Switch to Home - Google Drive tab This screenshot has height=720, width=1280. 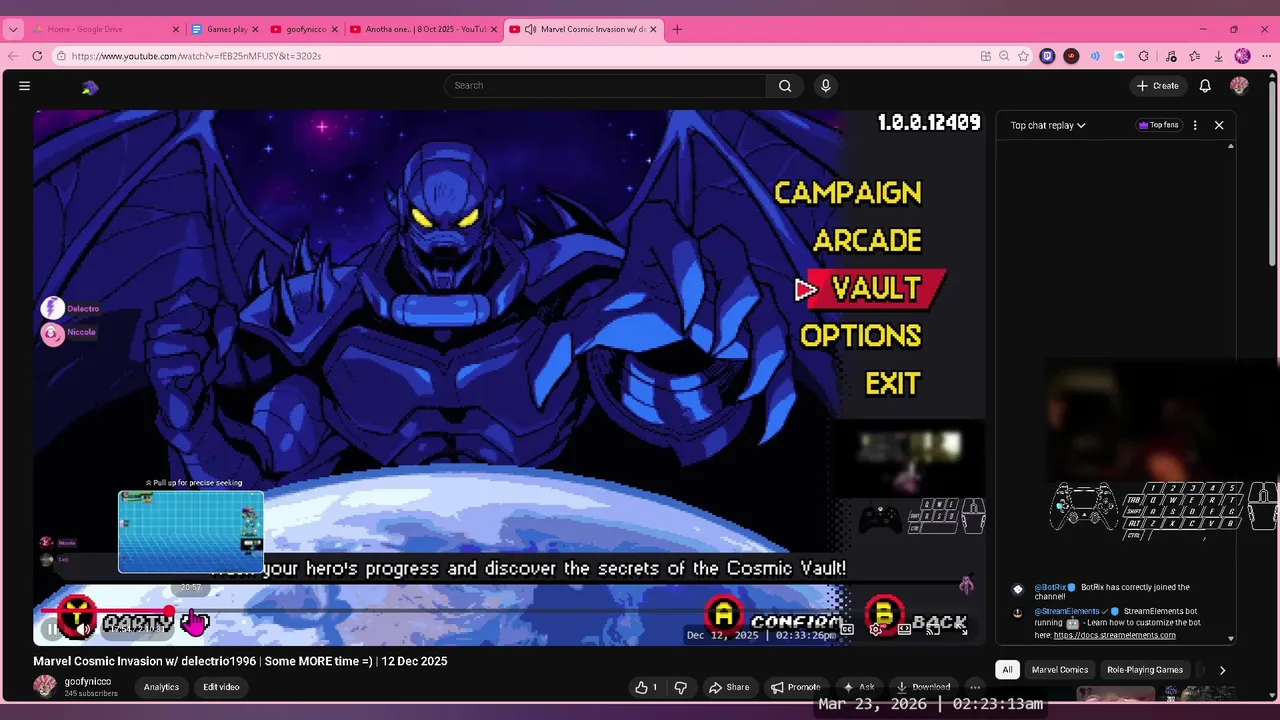pyautogui.click(x=106, y=29)
